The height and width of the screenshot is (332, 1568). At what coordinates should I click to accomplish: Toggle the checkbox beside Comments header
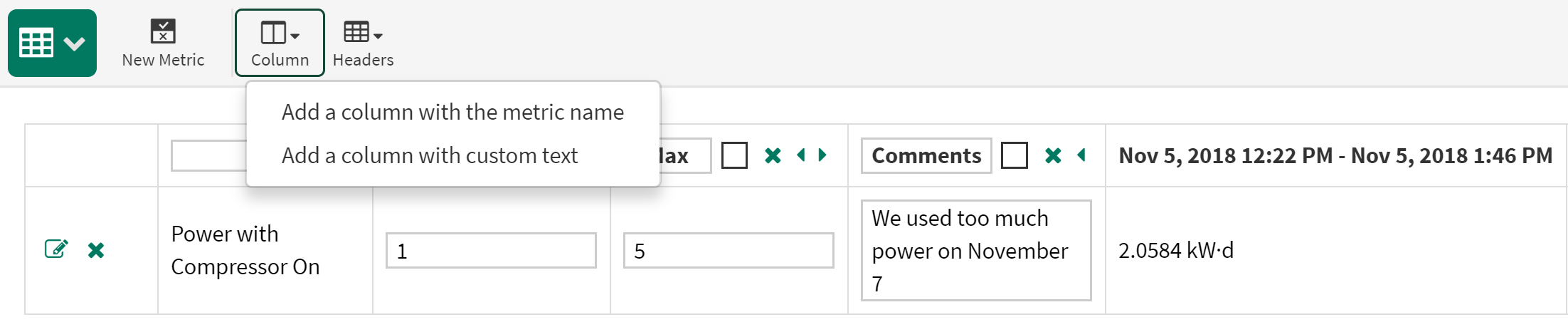1014,155
